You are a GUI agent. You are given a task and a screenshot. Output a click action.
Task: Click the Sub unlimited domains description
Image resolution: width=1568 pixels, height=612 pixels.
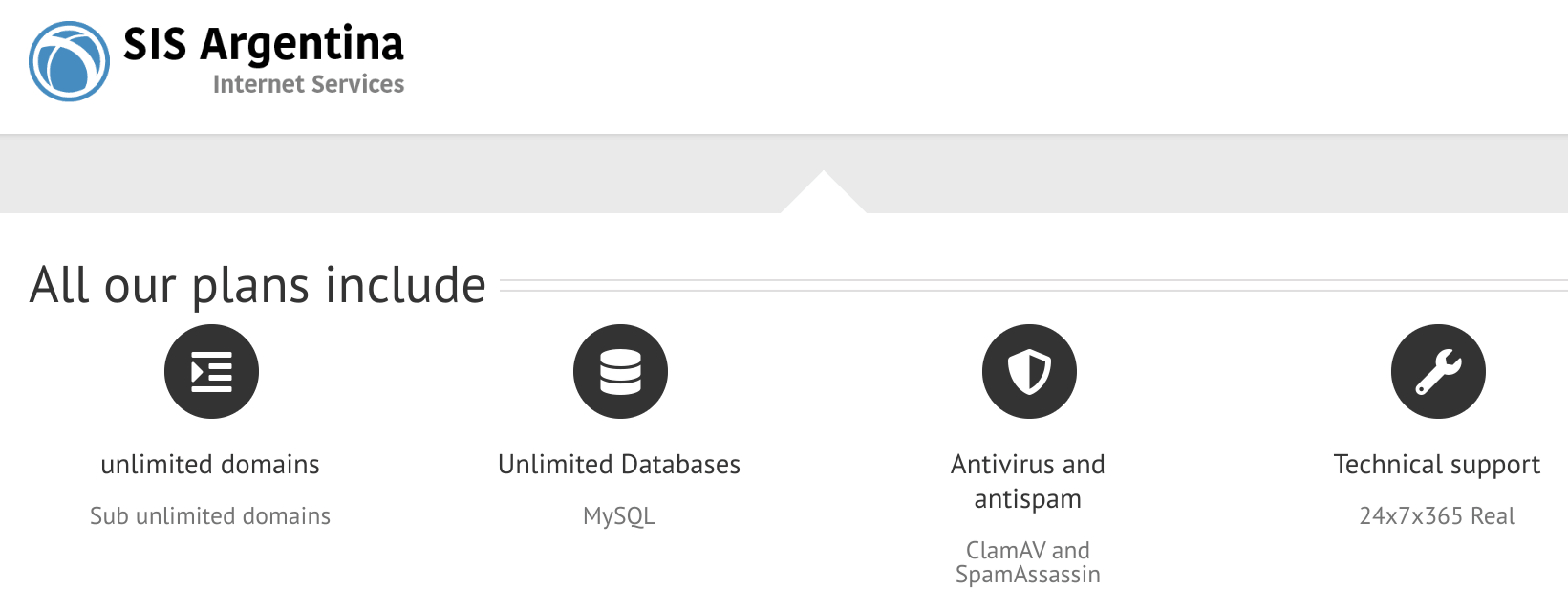[210, 516]
